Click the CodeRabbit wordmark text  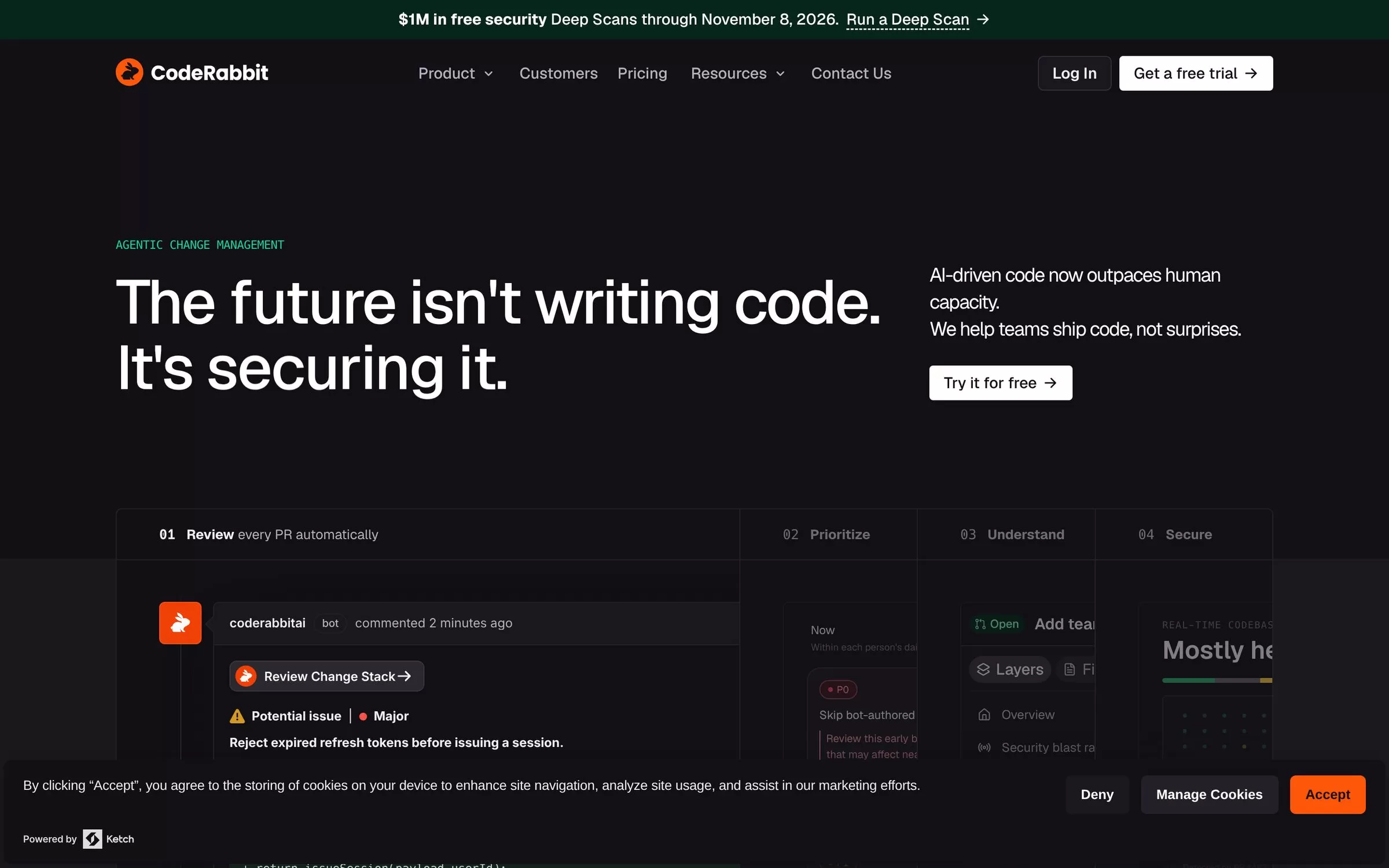[209, 73]
